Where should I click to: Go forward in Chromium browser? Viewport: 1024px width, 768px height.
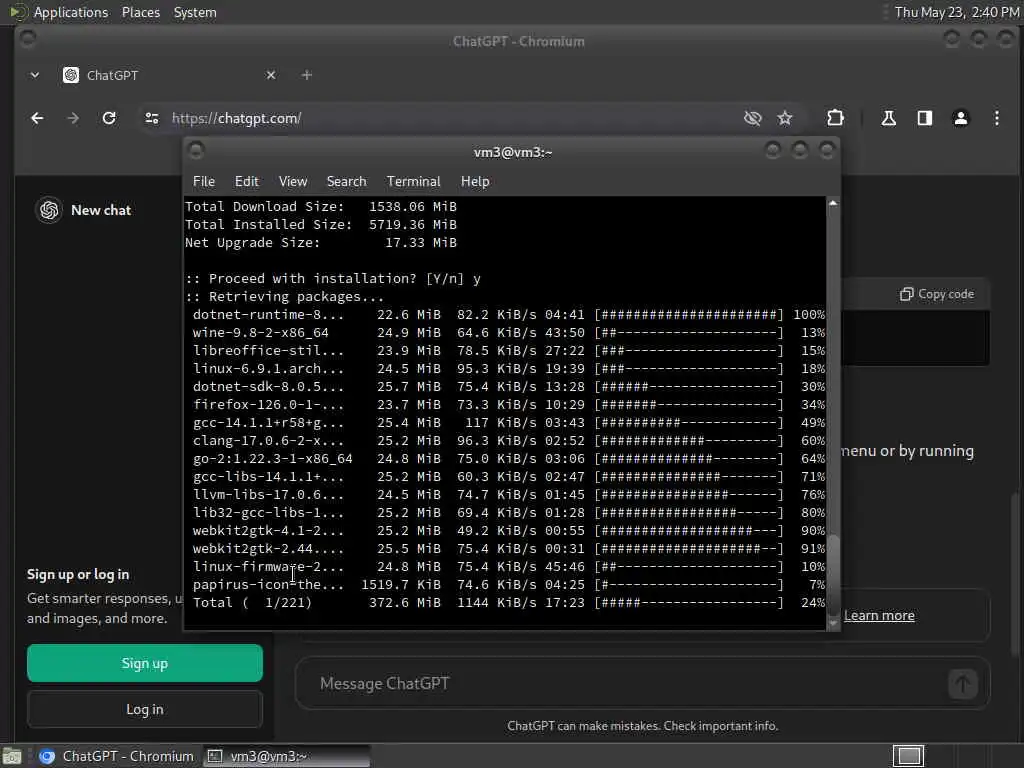[x=73, y=118]
